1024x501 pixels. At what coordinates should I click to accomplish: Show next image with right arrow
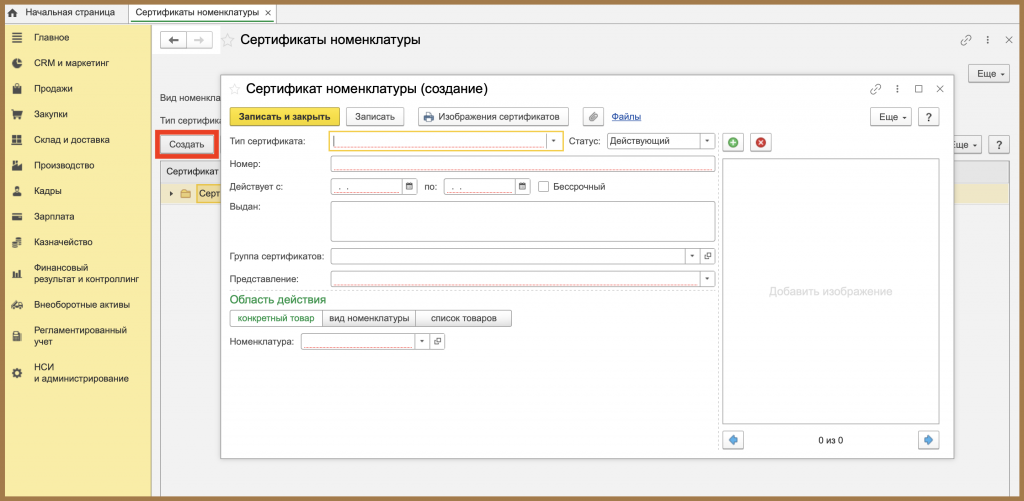pos(928,440)
